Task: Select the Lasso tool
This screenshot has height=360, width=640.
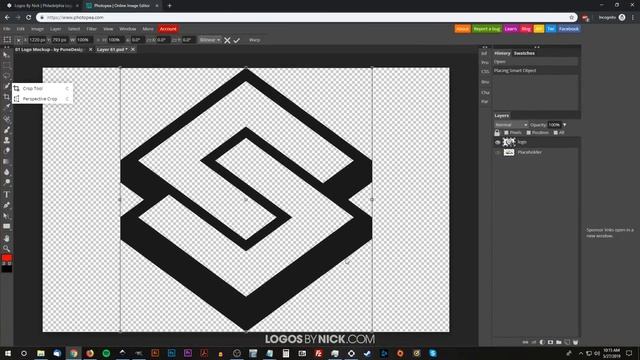Action: tap(7, 76)
